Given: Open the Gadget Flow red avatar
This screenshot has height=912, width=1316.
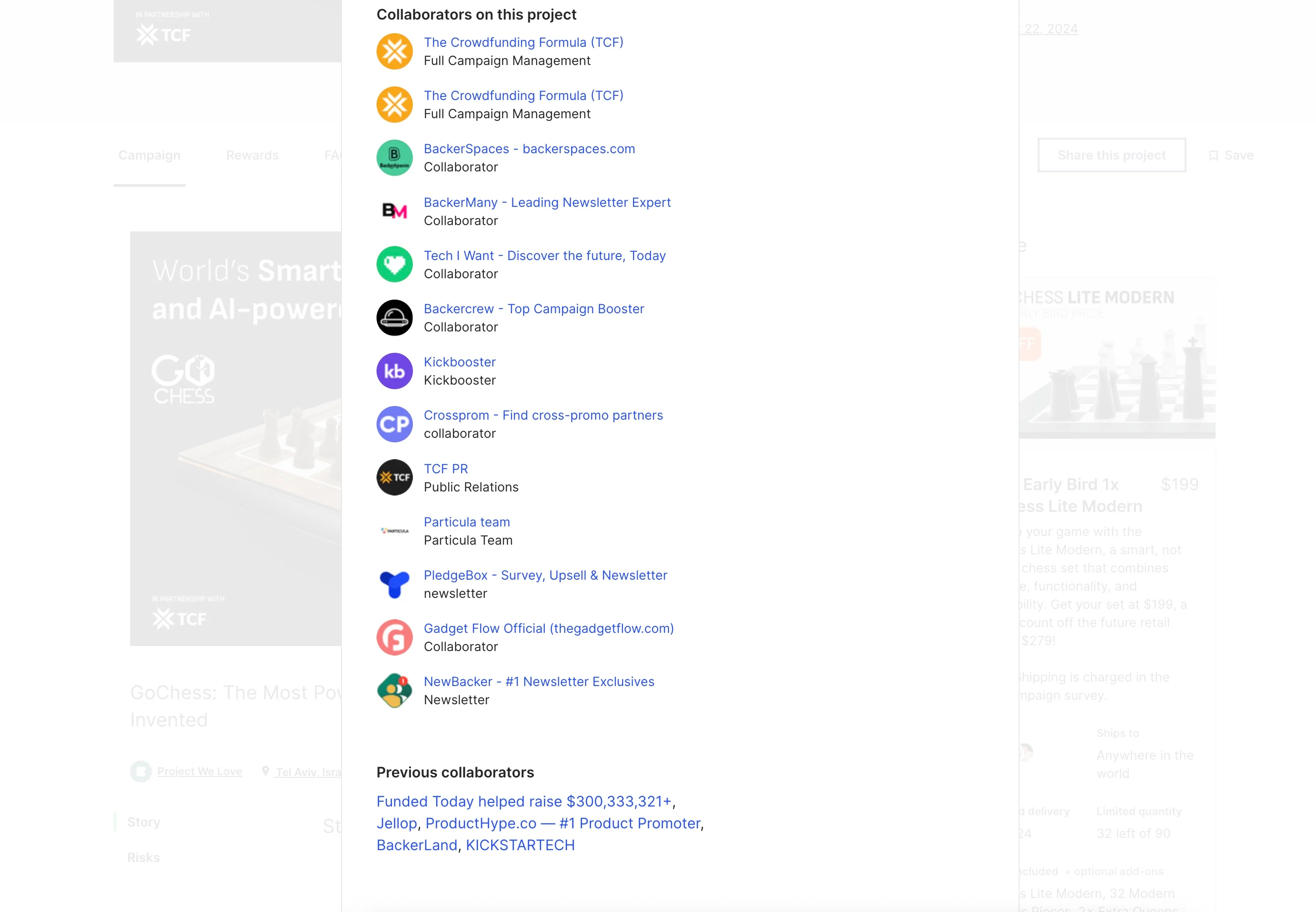Looking at the screenshot, I should coord(394,637).
